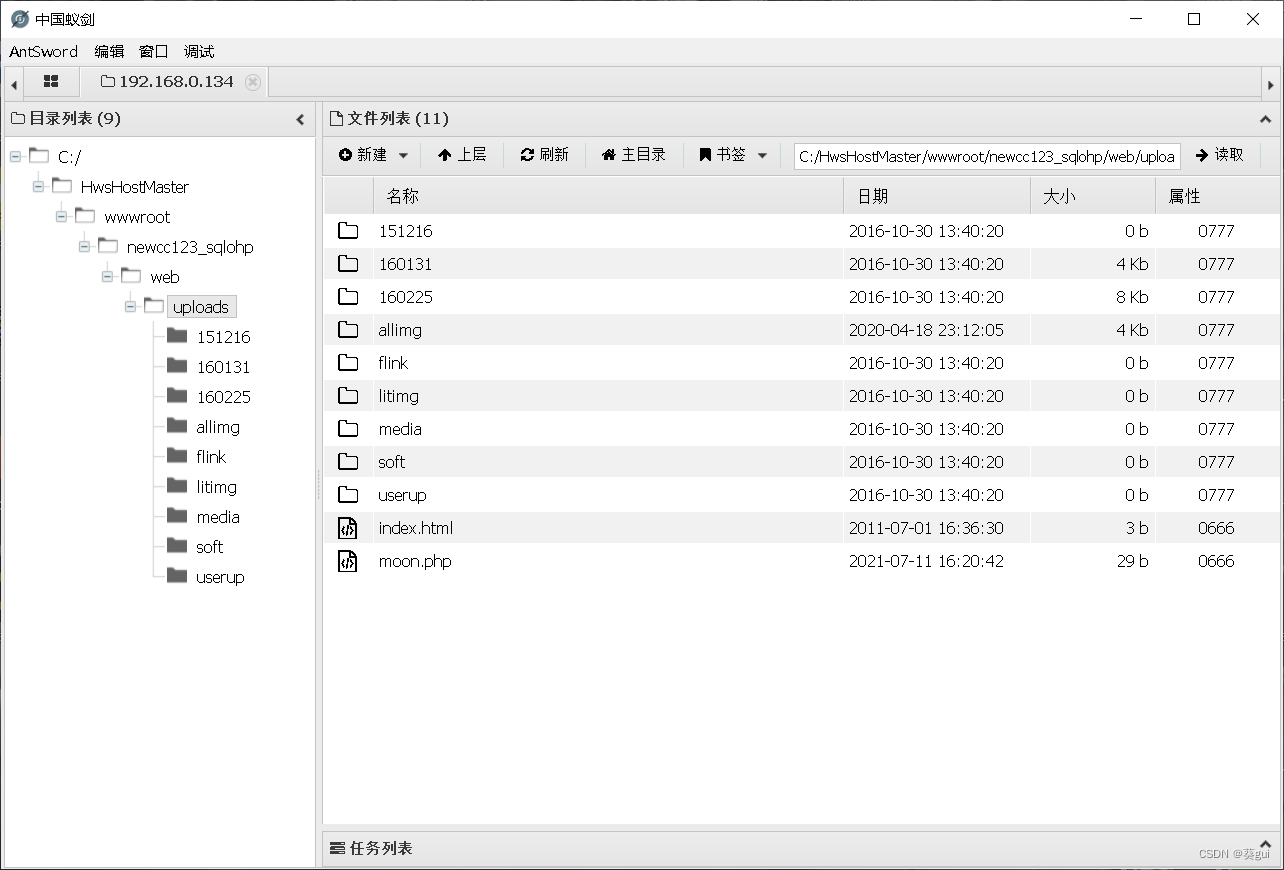The width and height of the screenshot is (1284, 870).
Task: Click the 书签 button
Action: pos(722,155)
